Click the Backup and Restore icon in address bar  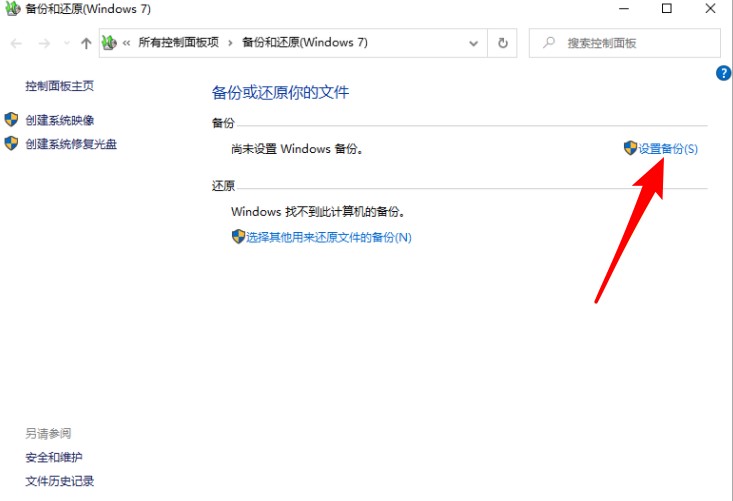(x=109, y=43)
